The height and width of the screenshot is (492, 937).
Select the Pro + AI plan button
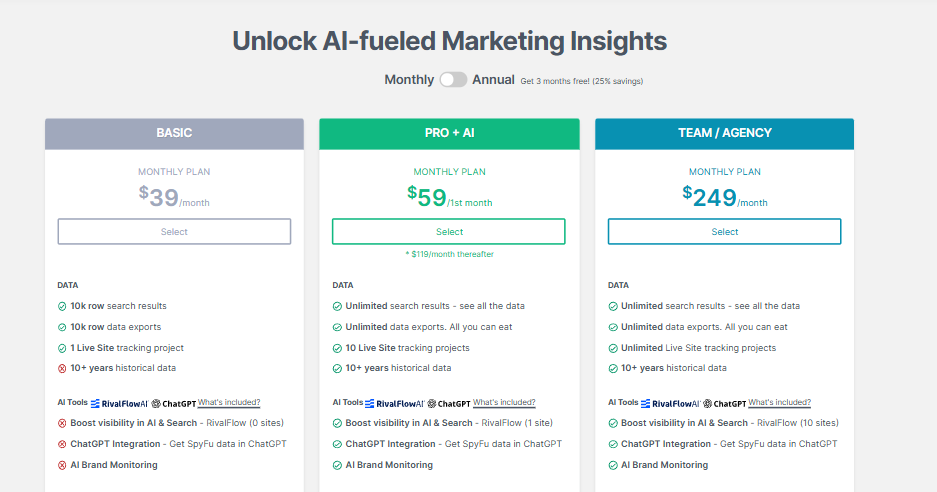449,232
